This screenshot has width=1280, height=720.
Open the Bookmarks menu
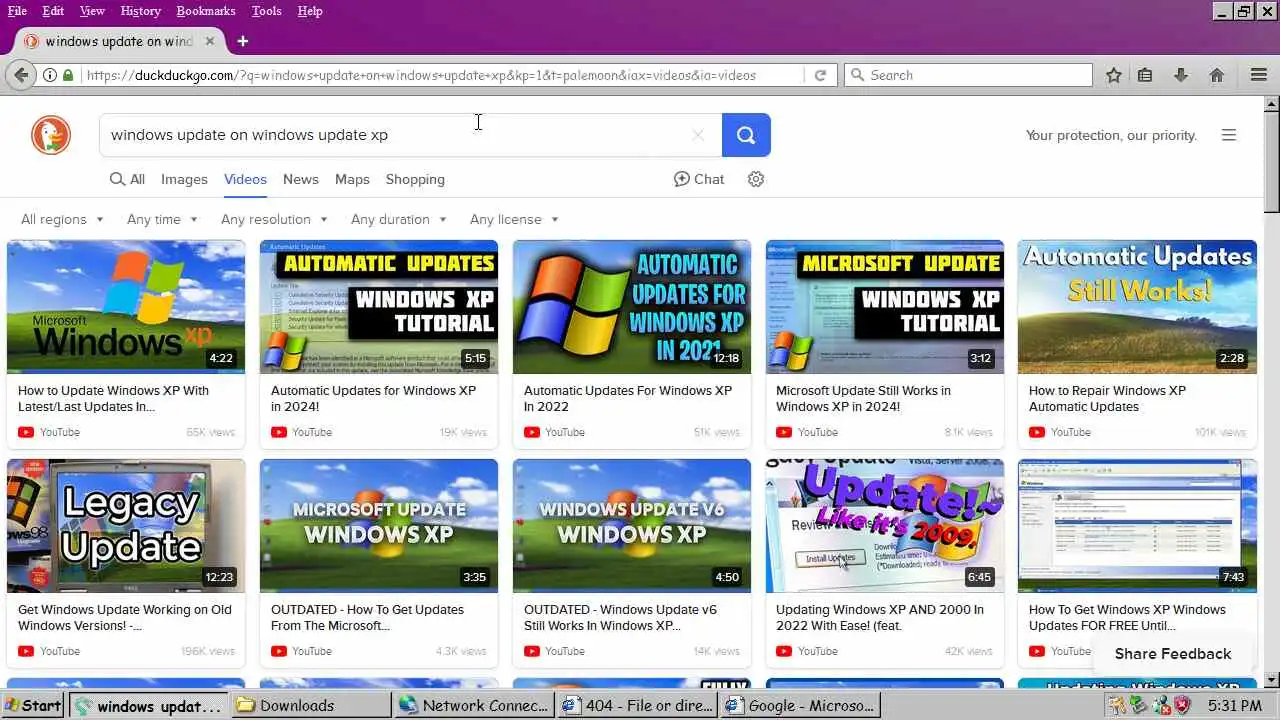pyautogui.click(x=206, y=11)
